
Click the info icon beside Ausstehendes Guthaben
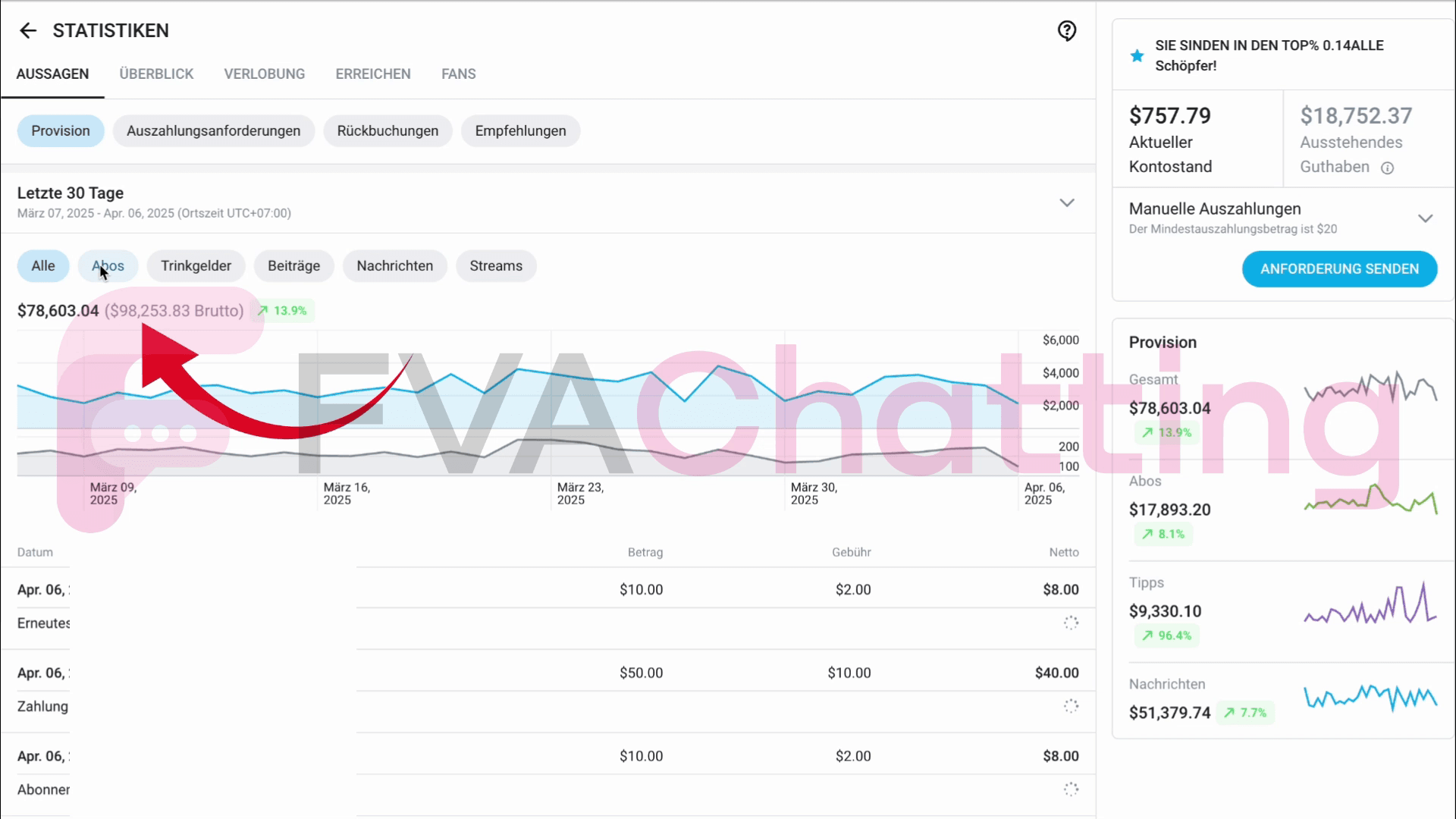[x=1387, y=168]
